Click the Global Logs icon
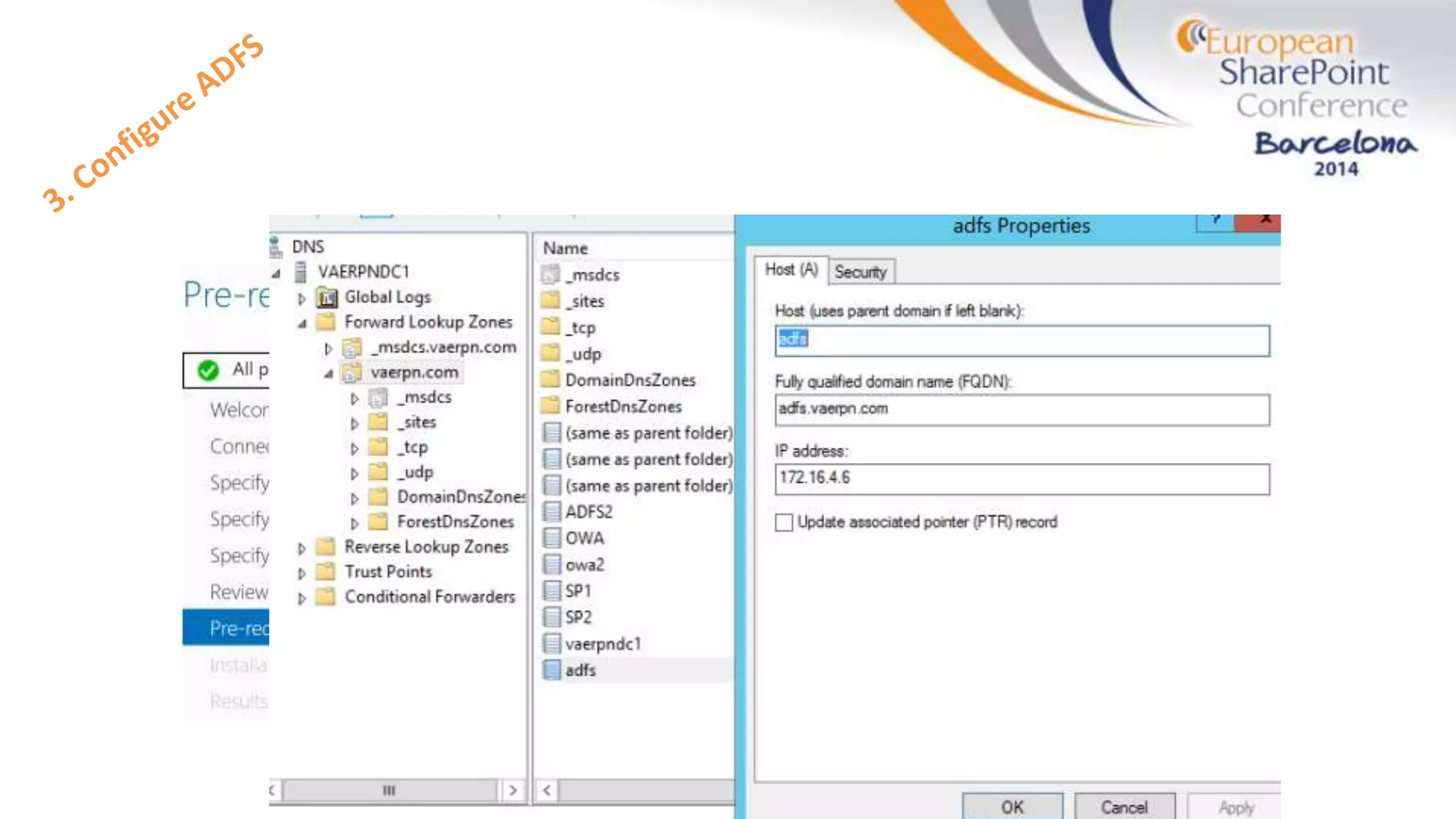The image size is (1456, 819). 326,297
